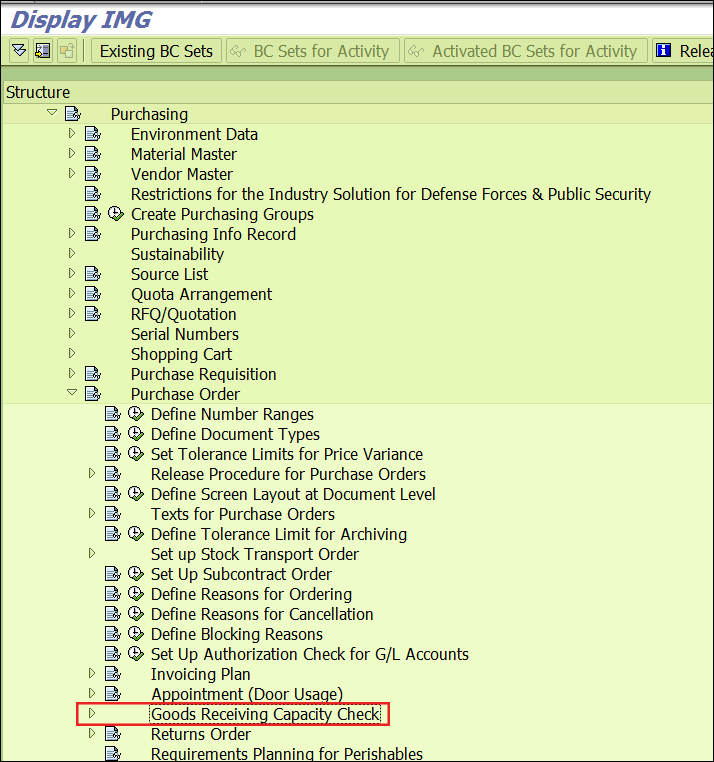This screenshot has height=762, width=714.
Task: Click the greyed change log toolbar icon
Action: click(x=67, y=51)
